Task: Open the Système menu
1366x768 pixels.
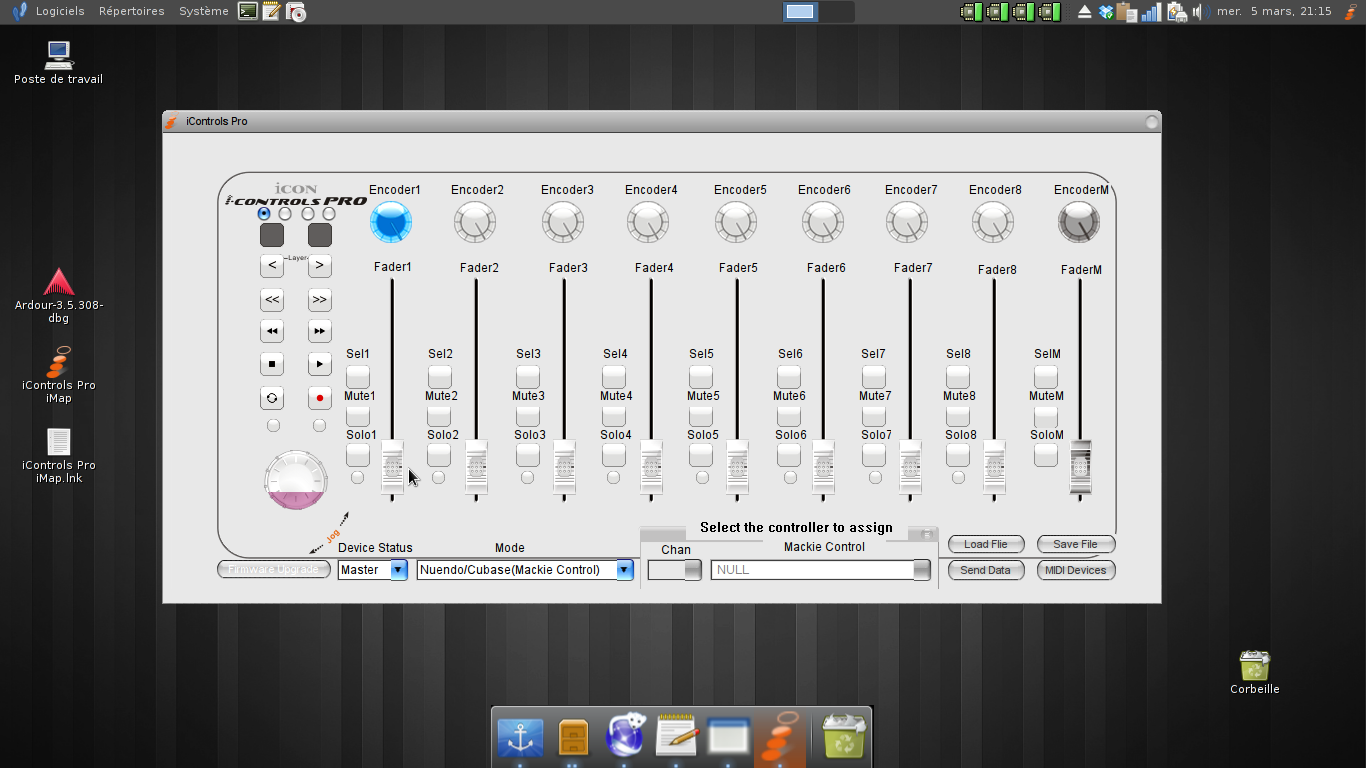Action: [x=203, y=11]
